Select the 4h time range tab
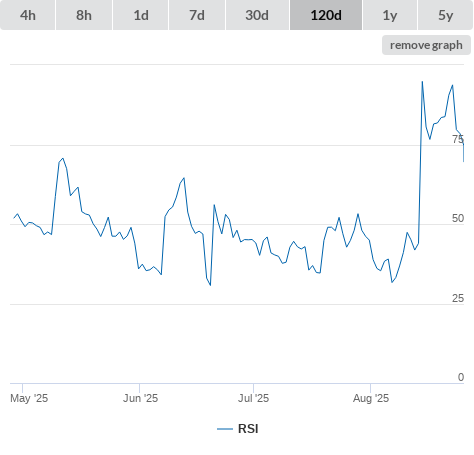Image resolution: width=474 pixels, height=455 pixels. [x=28, y=15]
